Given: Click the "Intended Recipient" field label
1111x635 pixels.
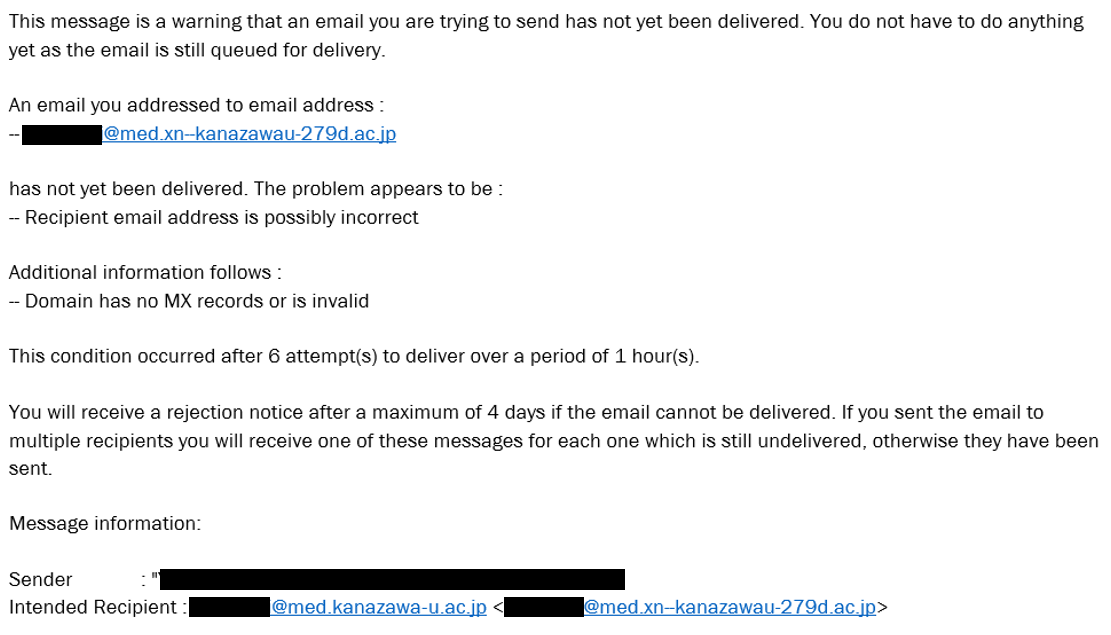Looking at the screenshot, I should (93, 607).
